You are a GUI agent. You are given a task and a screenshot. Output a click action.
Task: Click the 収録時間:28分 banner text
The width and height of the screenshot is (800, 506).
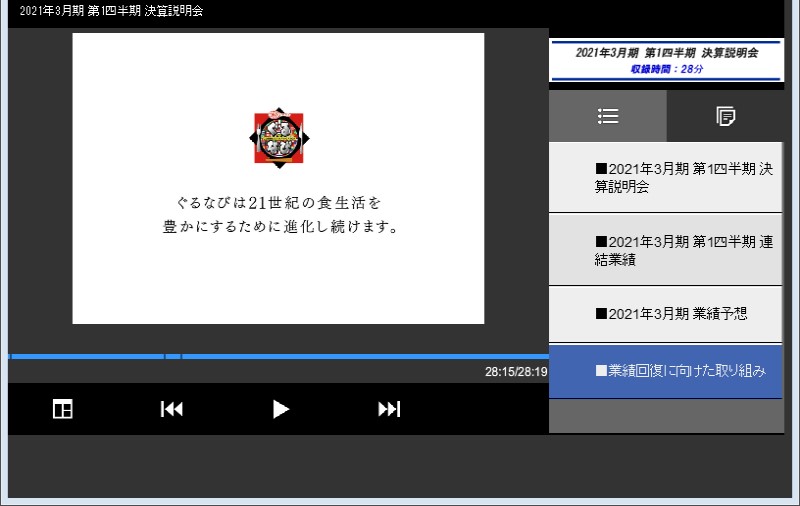(x=666, y=69)
